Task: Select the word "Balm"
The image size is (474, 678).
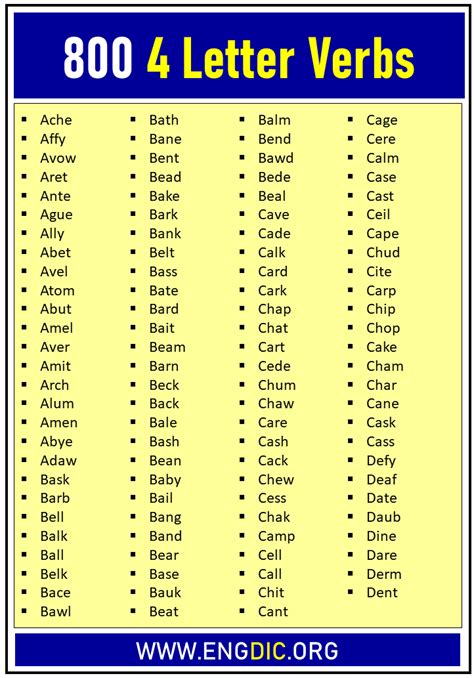Action: coord(274,120)
